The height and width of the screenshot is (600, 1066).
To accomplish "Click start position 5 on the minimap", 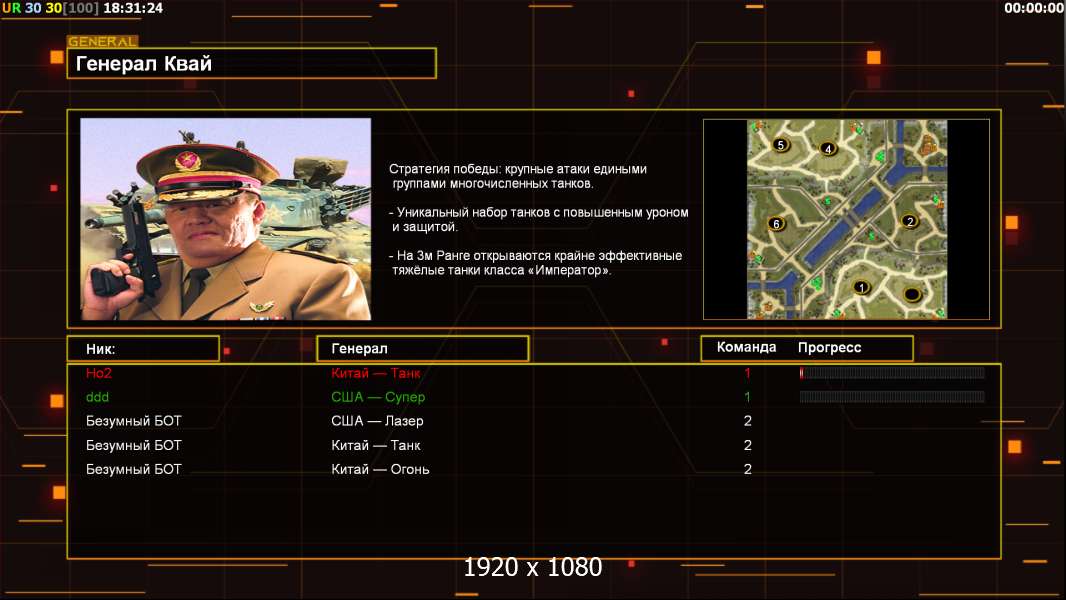I will tap(780, 145).
